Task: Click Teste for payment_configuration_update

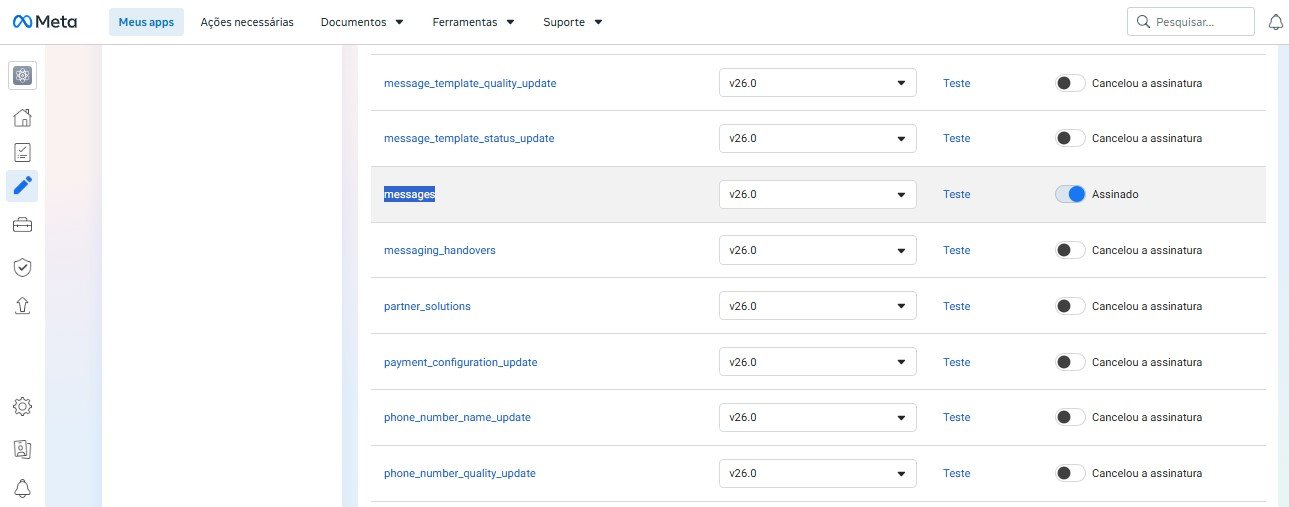Action: pos(956,362)
